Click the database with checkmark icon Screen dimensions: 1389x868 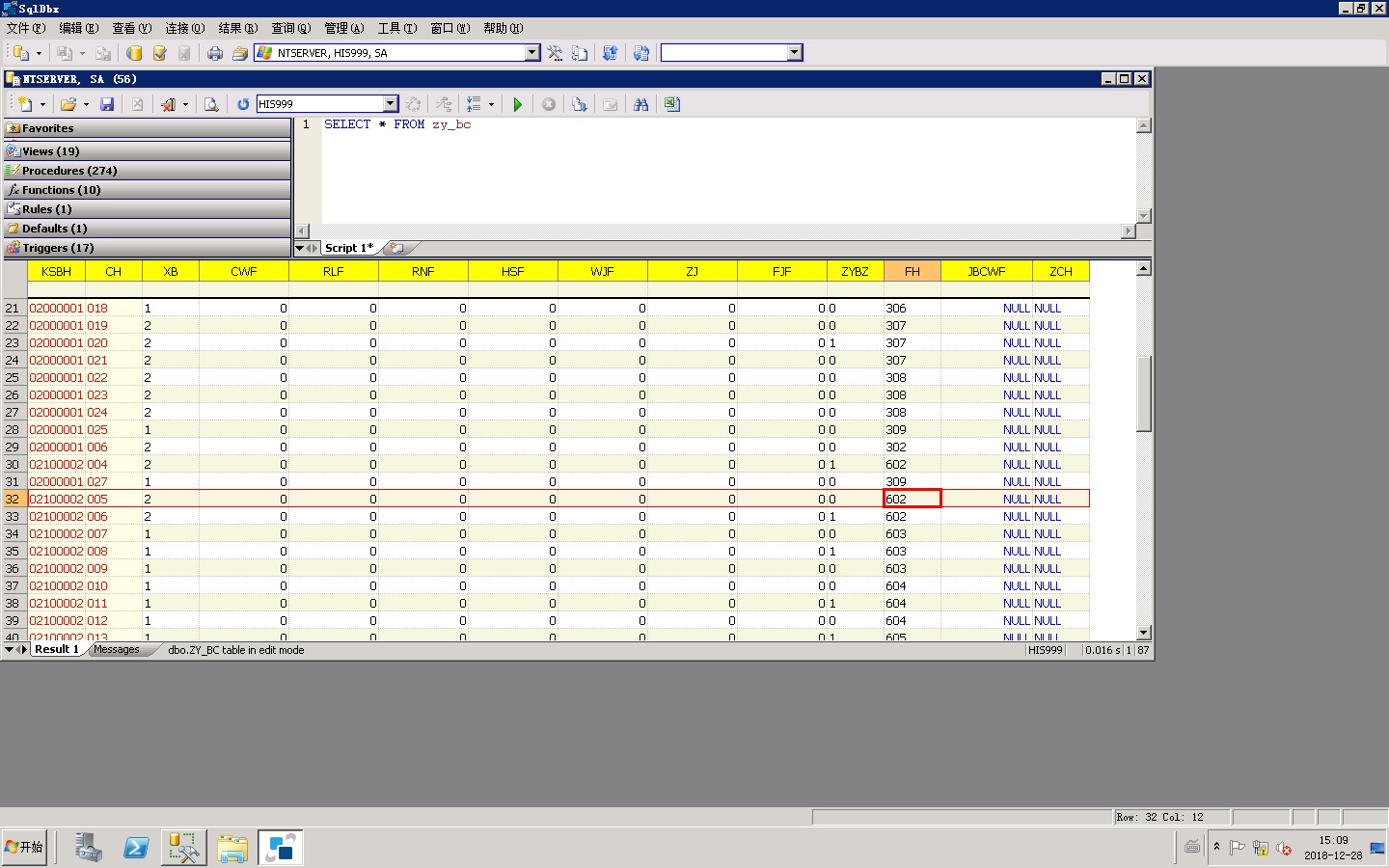click(x=160, y=53)
